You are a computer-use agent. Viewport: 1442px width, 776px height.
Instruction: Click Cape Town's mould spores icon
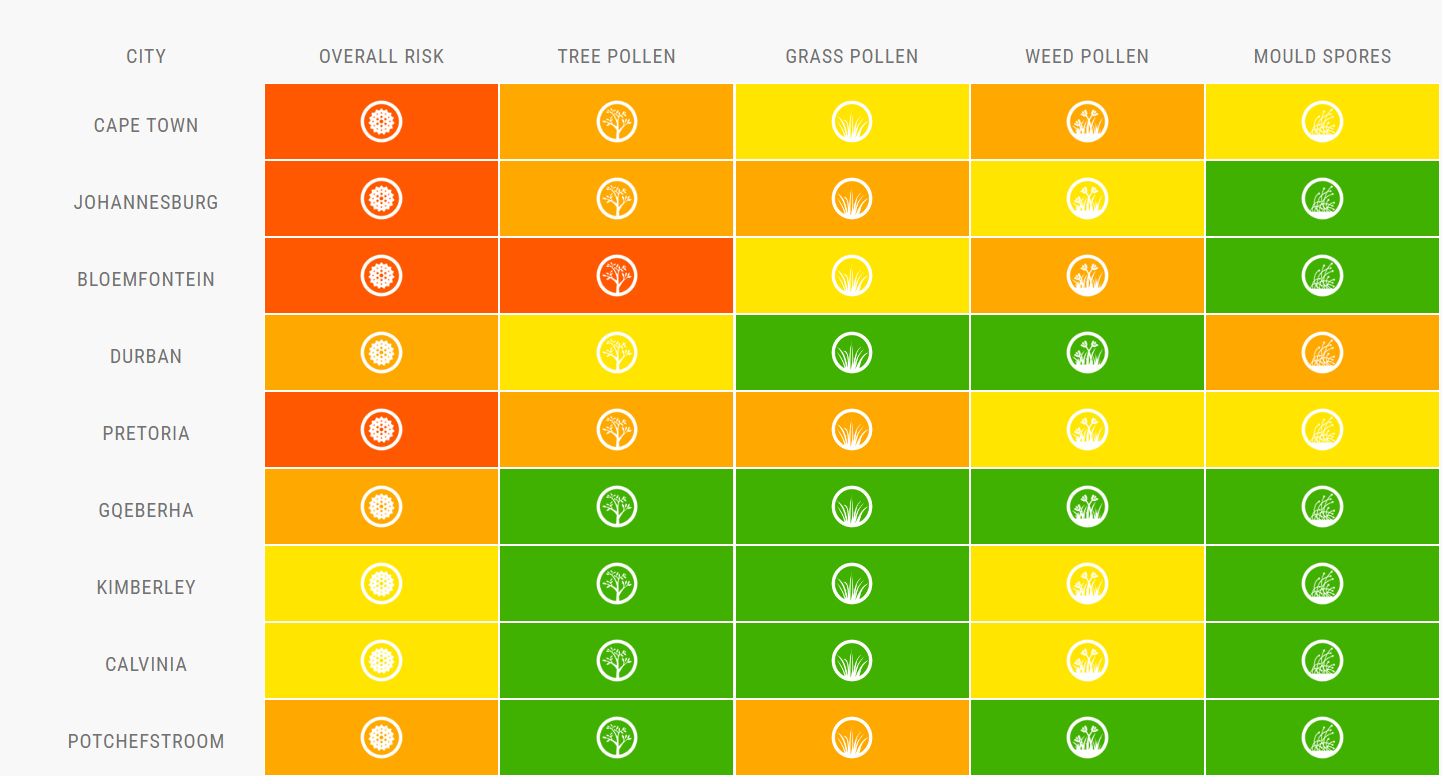[1322, 122]
